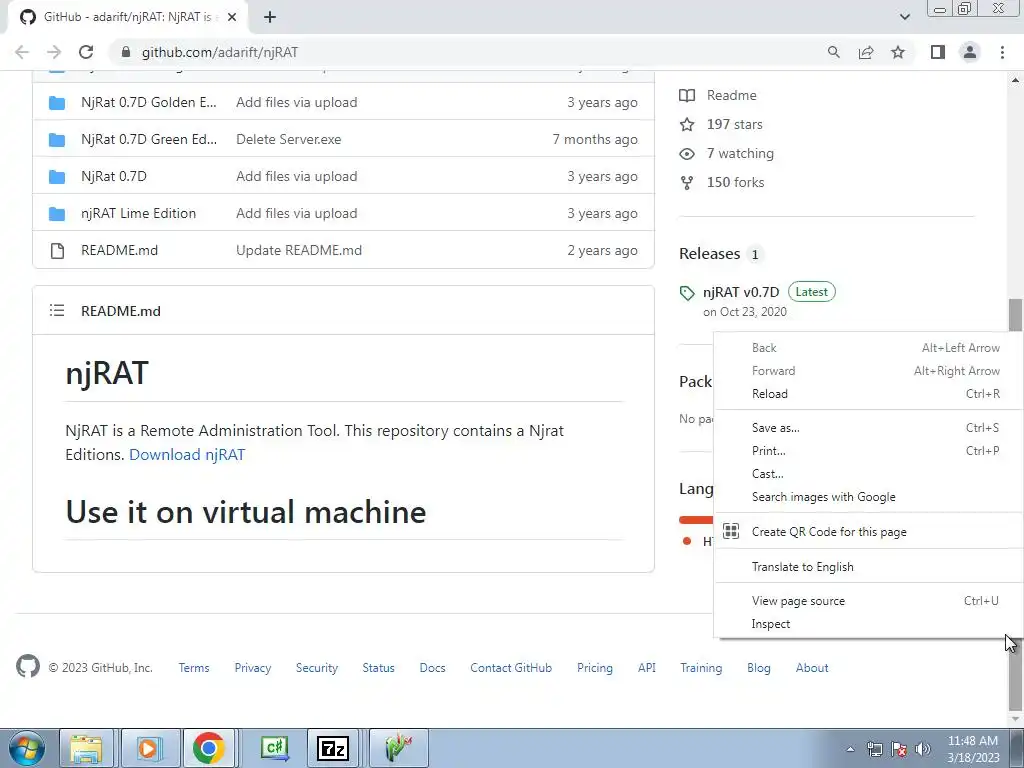
Task: View the 197 stars link
Action: pos(721,125)
